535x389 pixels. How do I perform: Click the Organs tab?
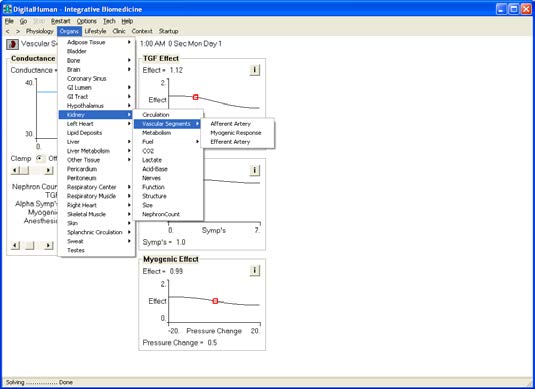coord(69,31)
